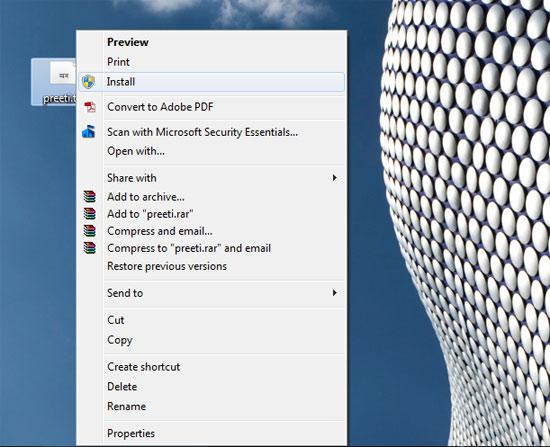The width and height of the screenshot is (550, 447).
Task: Click the shield icon beside Install
Action: [88, 82]
